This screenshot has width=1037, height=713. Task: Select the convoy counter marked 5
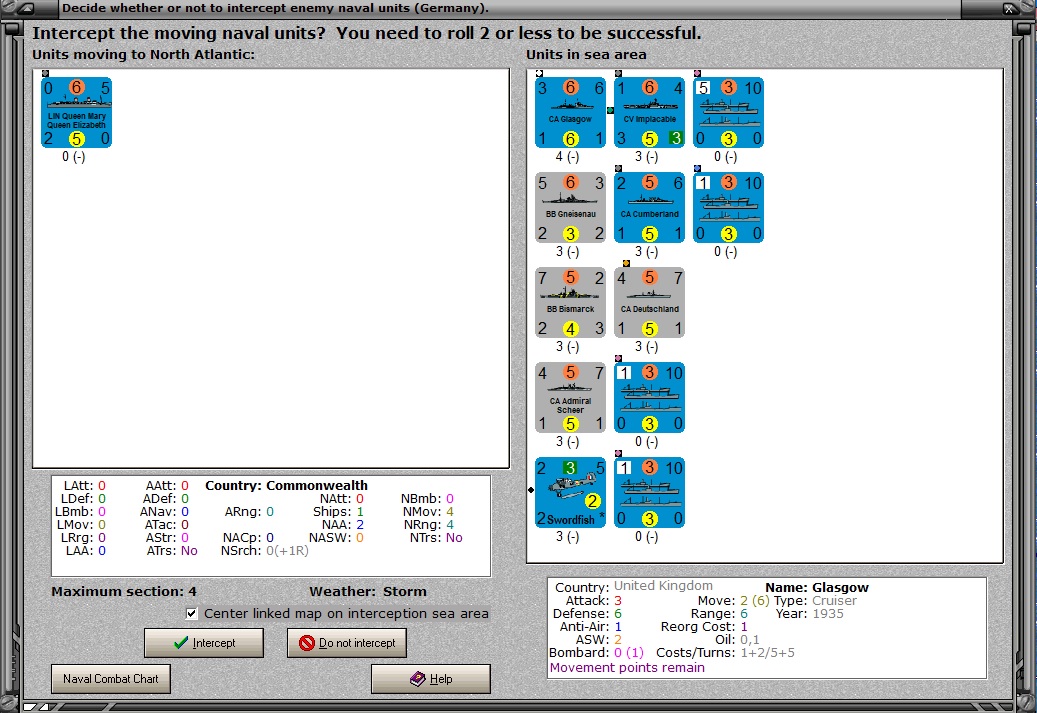[x=729, y=112]
